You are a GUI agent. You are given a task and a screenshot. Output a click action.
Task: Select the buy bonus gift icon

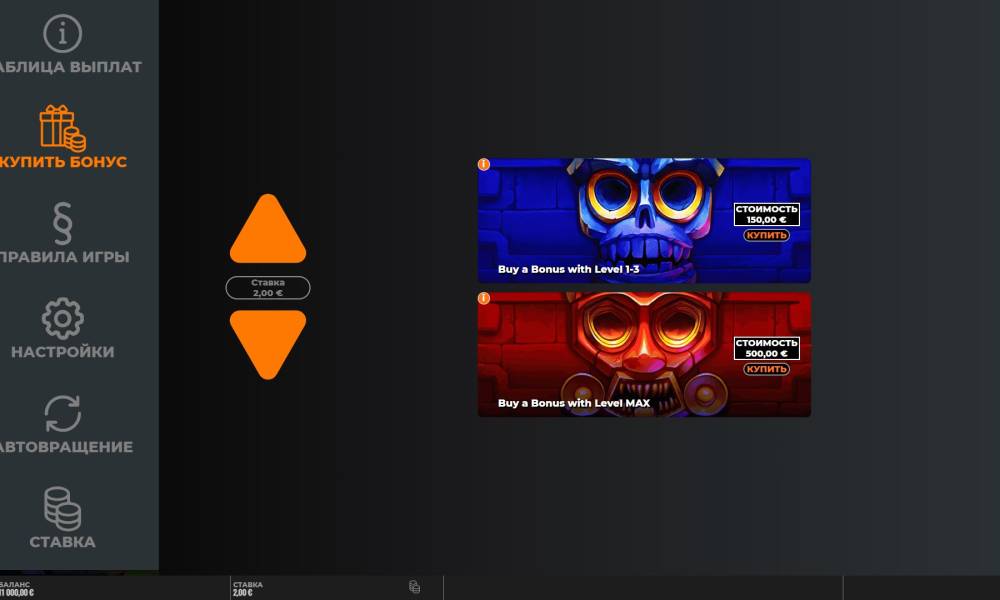point(62,128)
